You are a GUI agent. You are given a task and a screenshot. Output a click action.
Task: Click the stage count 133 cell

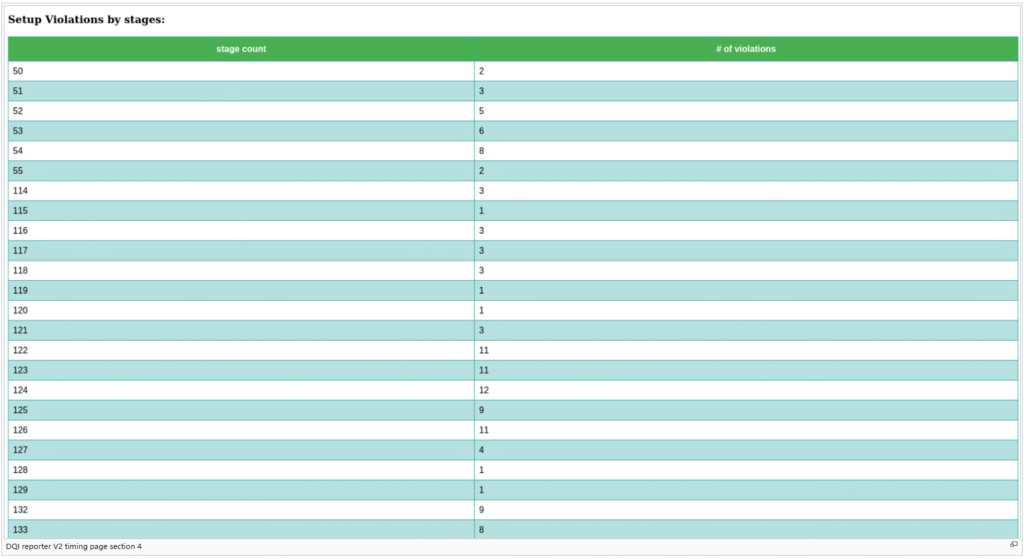(241, 529)
